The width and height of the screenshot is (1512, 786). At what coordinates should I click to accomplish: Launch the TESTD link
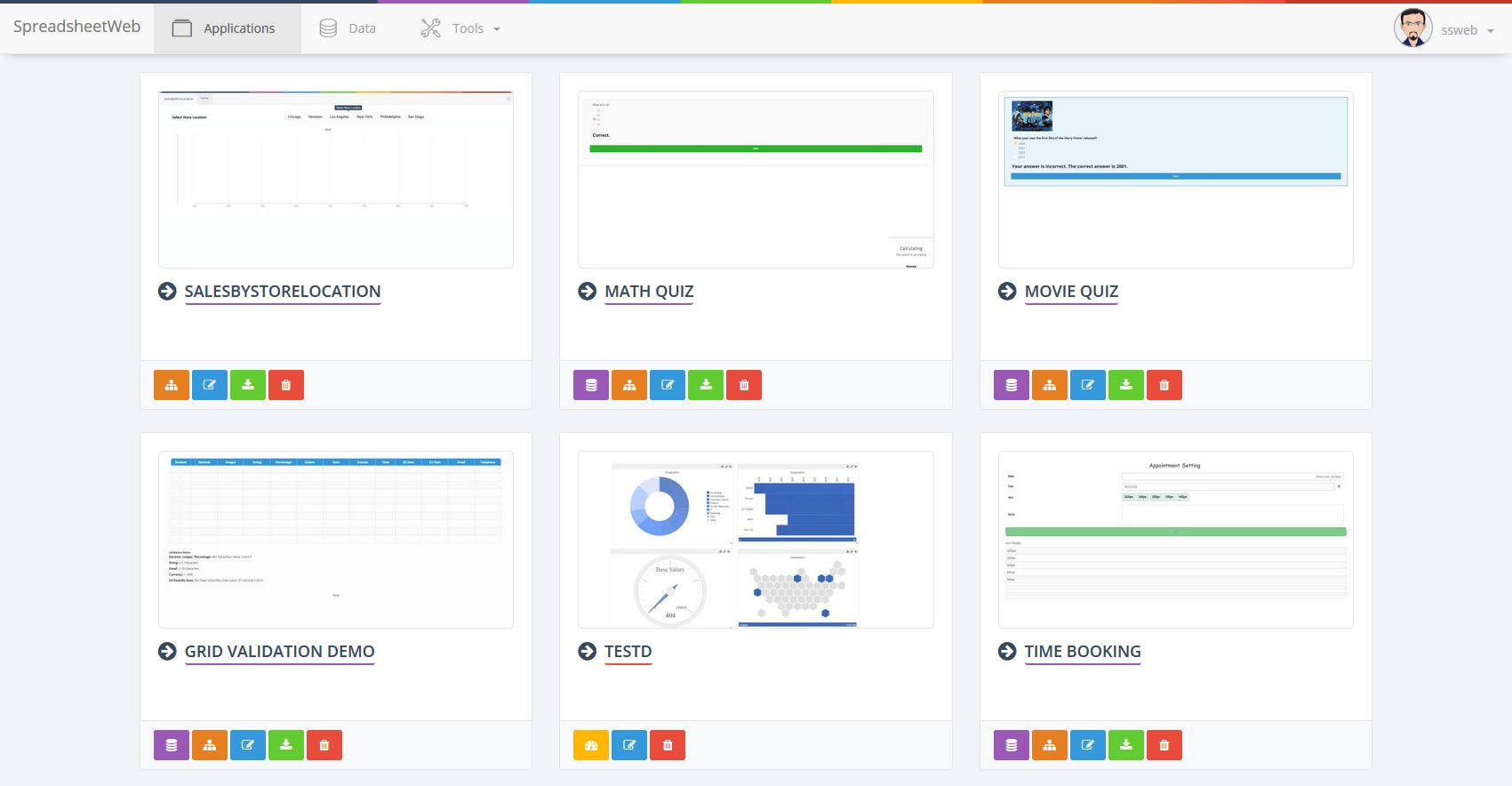pyautogui.click(x=628, y=652)
